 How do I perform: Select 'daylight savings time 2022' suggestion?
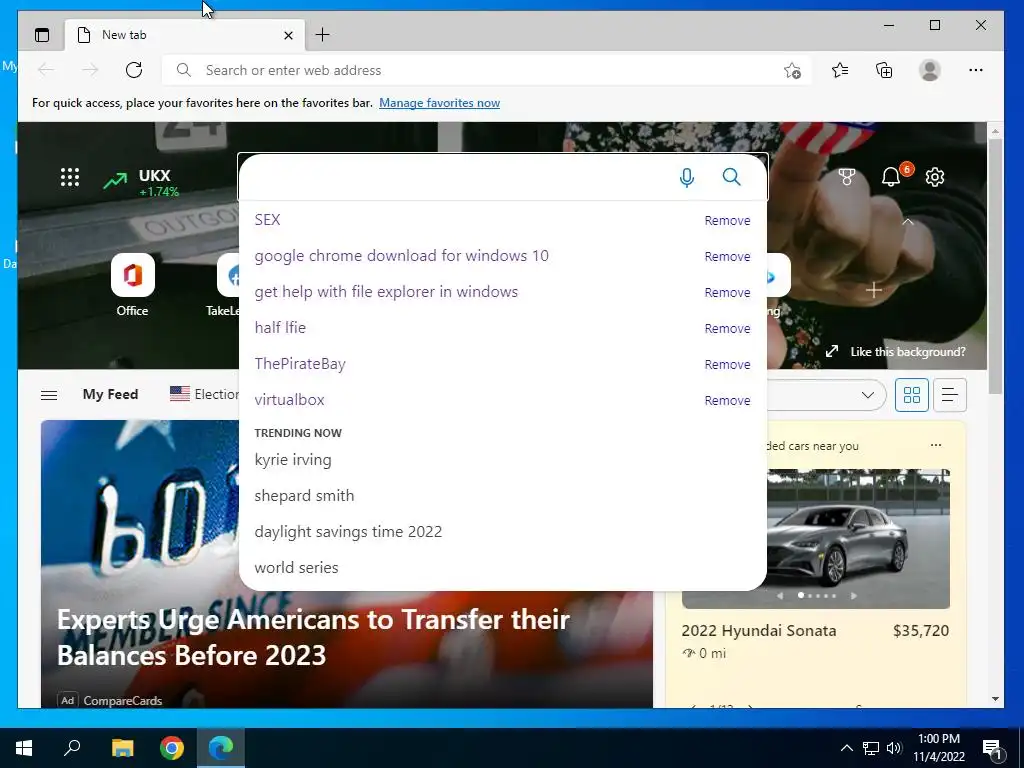pyautogui.click(x=348, y=532)
